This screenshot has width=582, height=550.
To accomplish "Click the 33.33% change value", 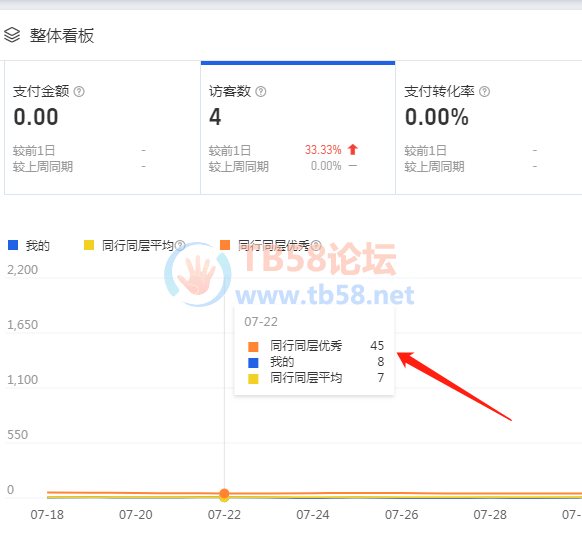I will click(323, 150).
